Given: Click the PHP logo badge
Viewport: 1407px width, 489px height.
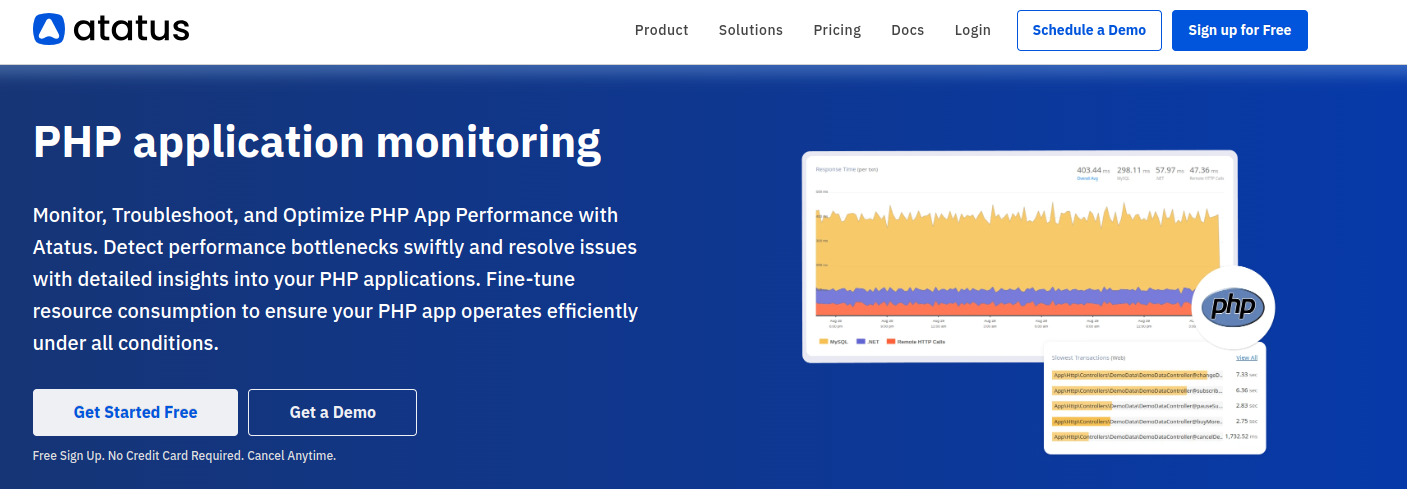Looking at the screenshot, I should pos(1233,306).
